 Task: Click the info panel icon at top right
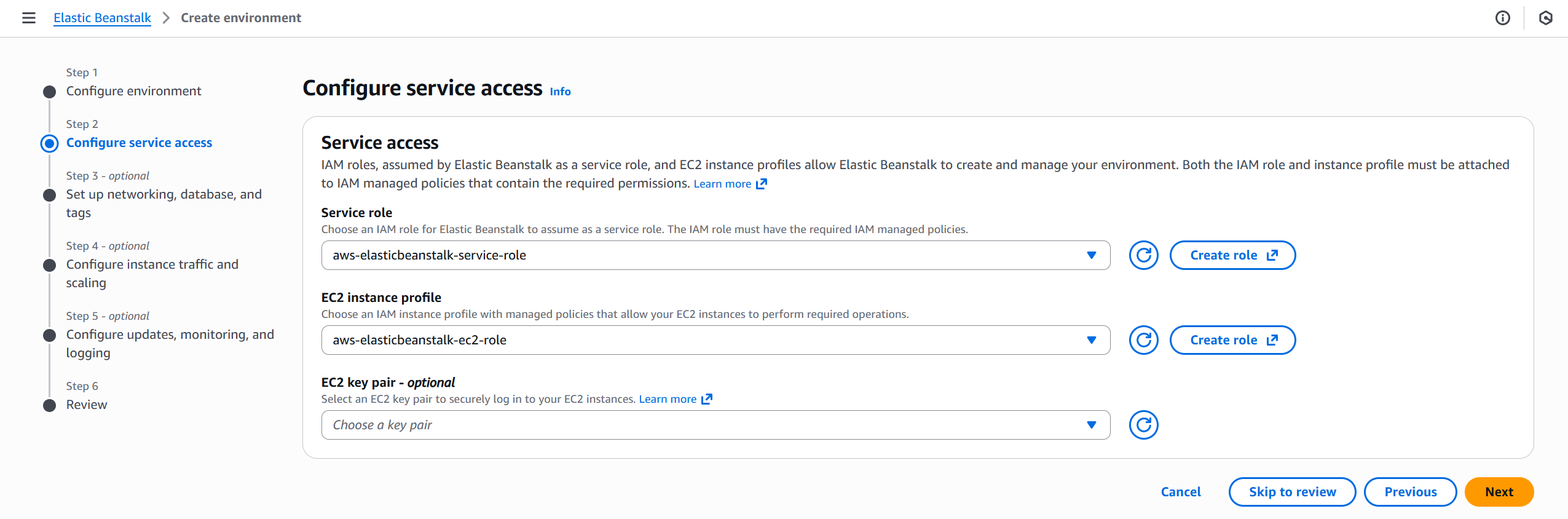pyautogui.click(x=1502, y=18)
